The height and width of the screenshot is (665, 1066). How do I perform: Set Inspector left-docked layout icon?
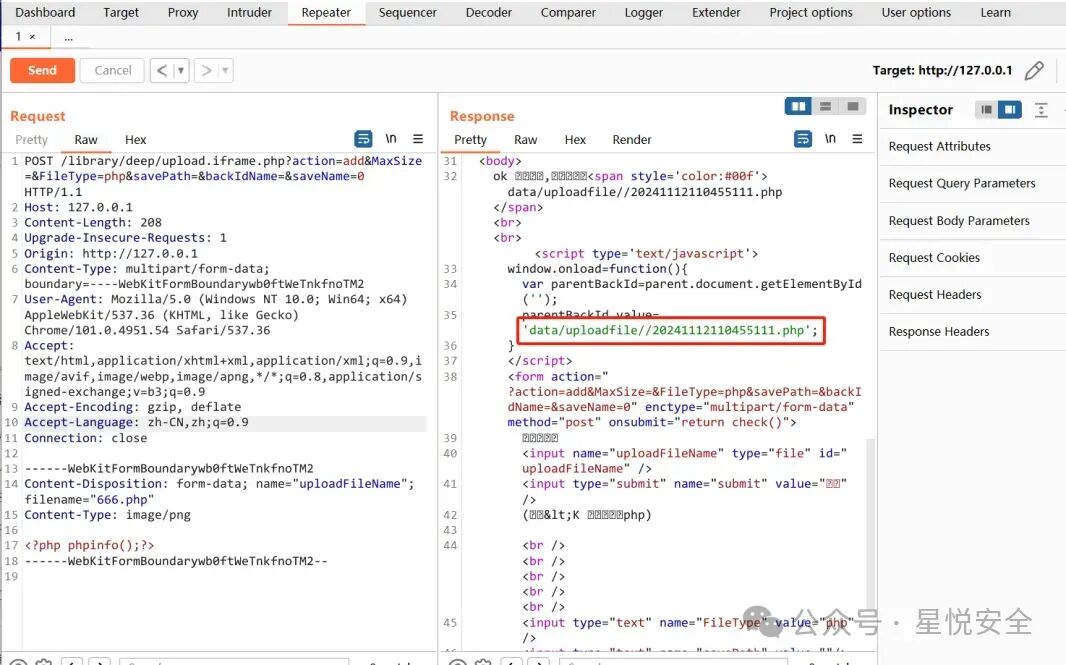[986, 109]
